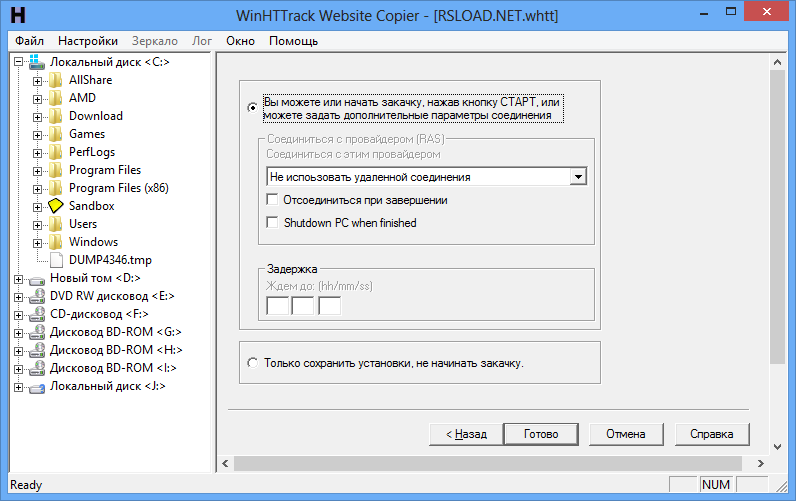Enable 'Shutdown PC when finished' checkbox
The width and height of the screenshot is (796, 501).
click(272, 222)
